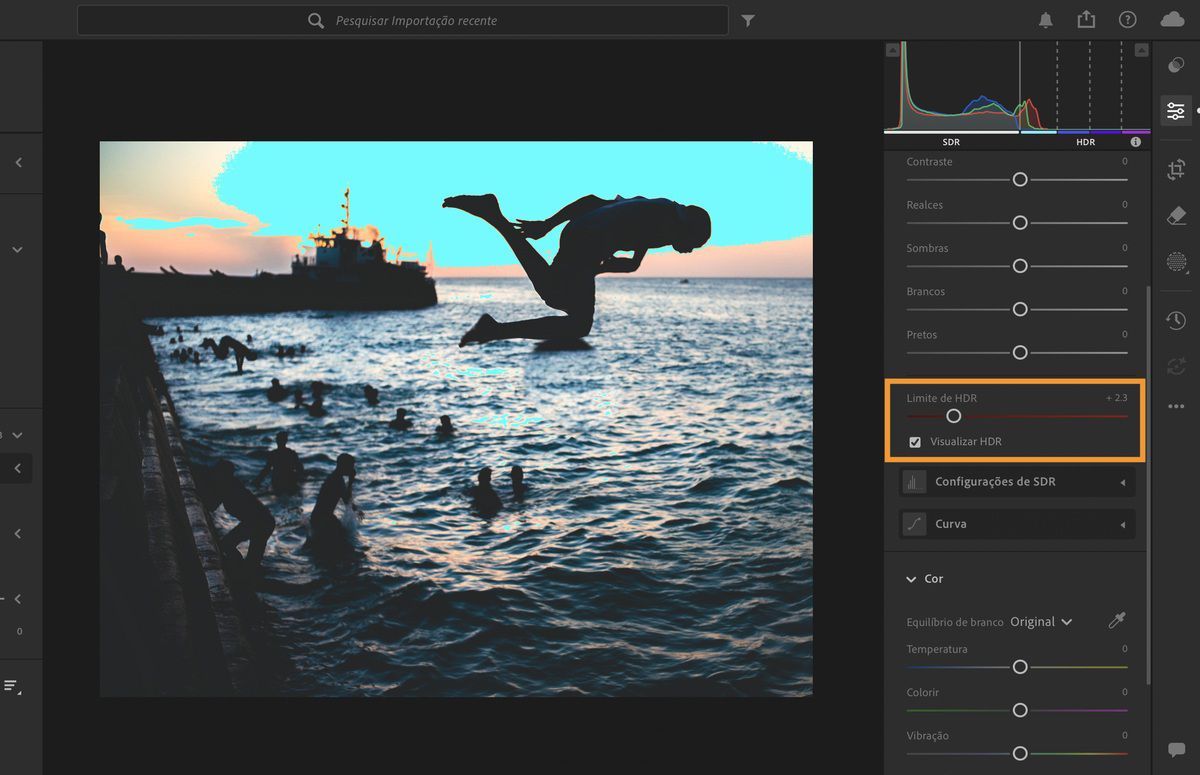This screenshot has height=775, width=1200.
Task: Open the cloud sync status icon
Action: click(1172, 21)
